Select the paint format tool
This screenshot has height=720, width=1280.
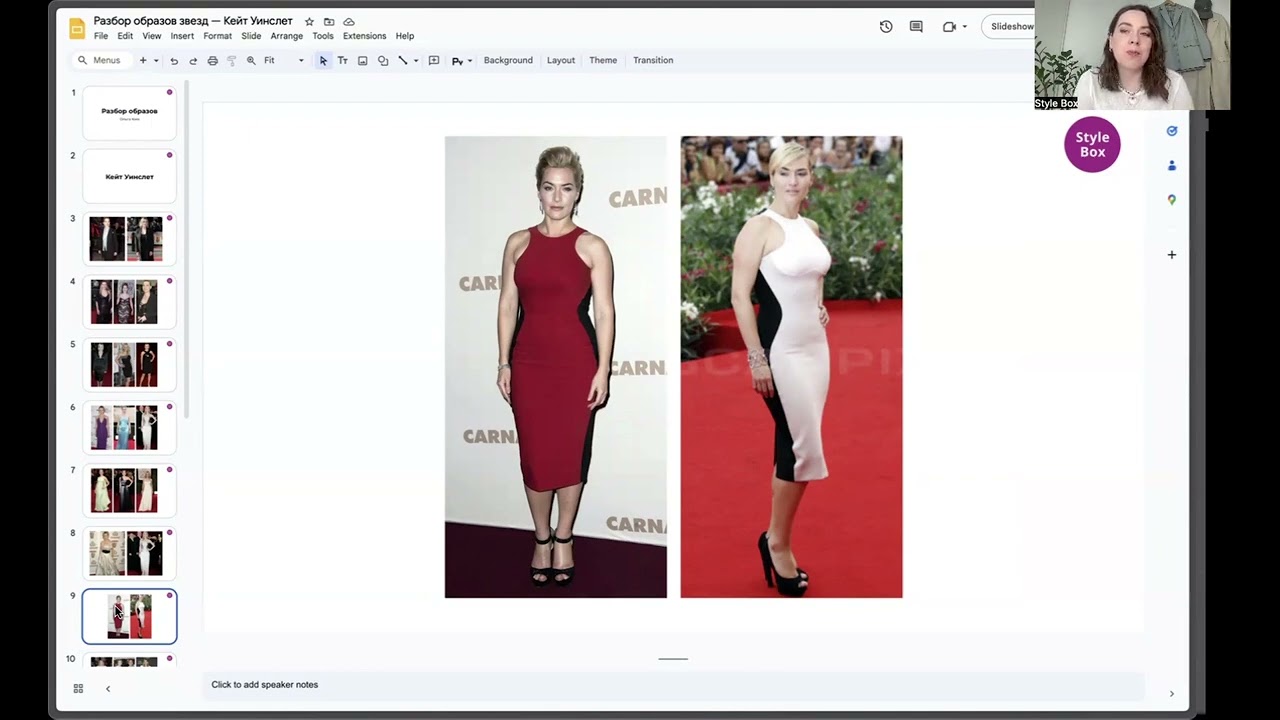pos(231,60)
